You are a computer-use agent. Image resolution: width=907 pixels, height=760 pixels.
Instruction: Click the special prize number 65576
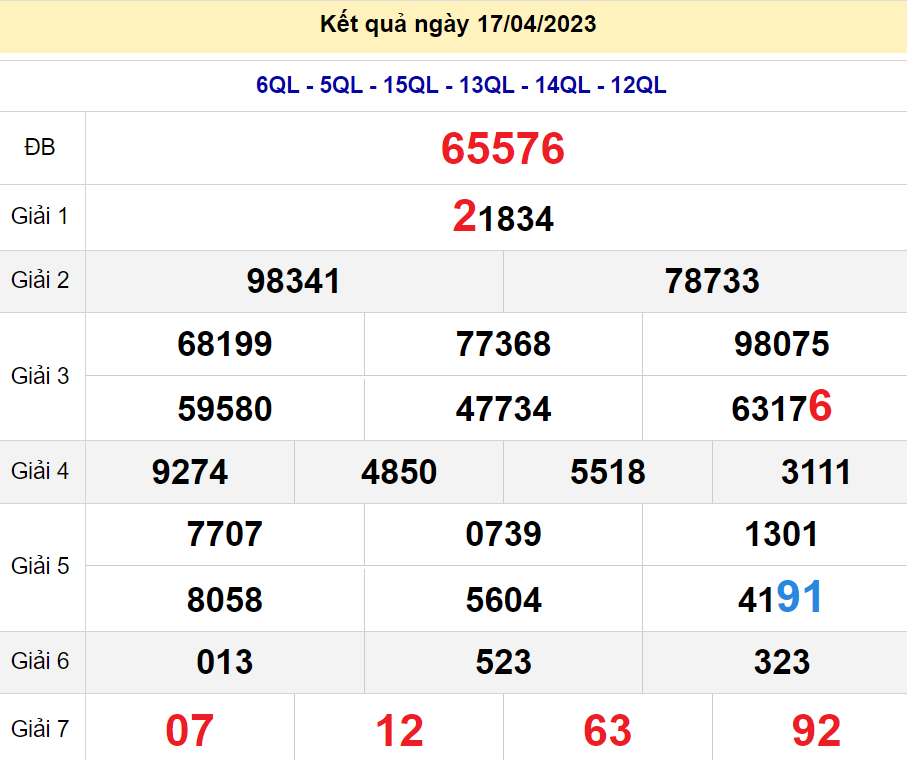(503, 149)
